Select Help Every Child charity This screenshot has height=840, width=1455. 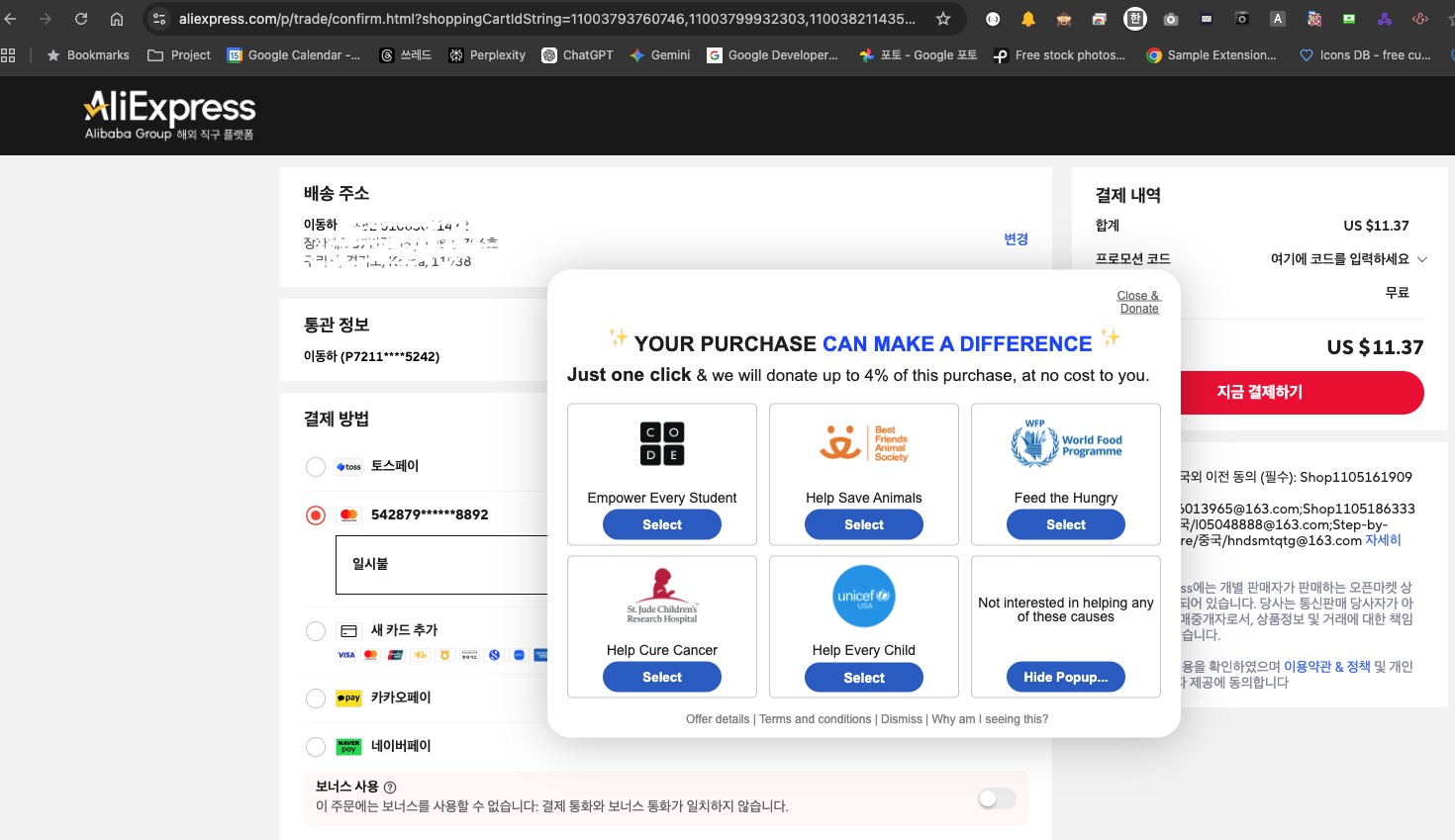[x=864, y=678]
